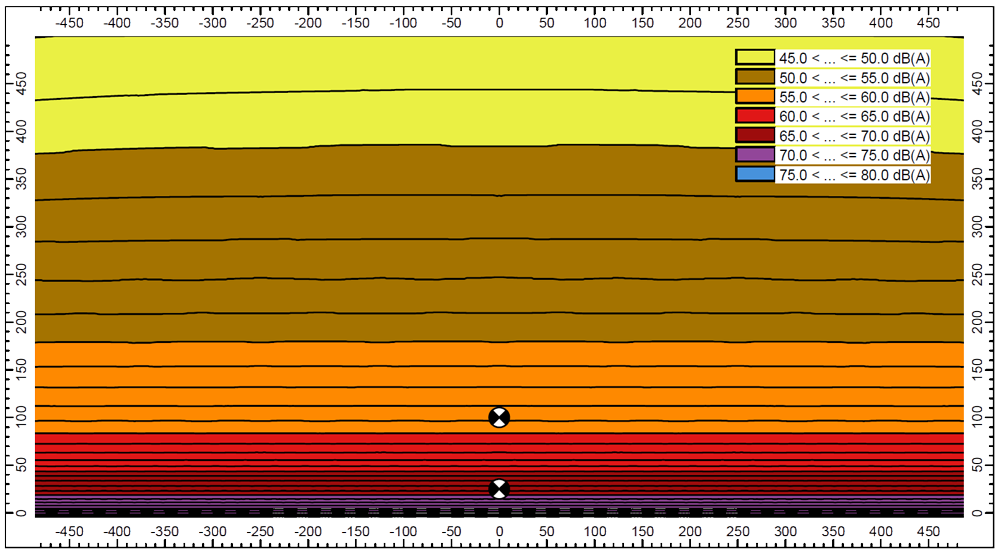Click the '45.0 < ... <= 50.0 dB(A)' legend label

click(x=854, y=58)
